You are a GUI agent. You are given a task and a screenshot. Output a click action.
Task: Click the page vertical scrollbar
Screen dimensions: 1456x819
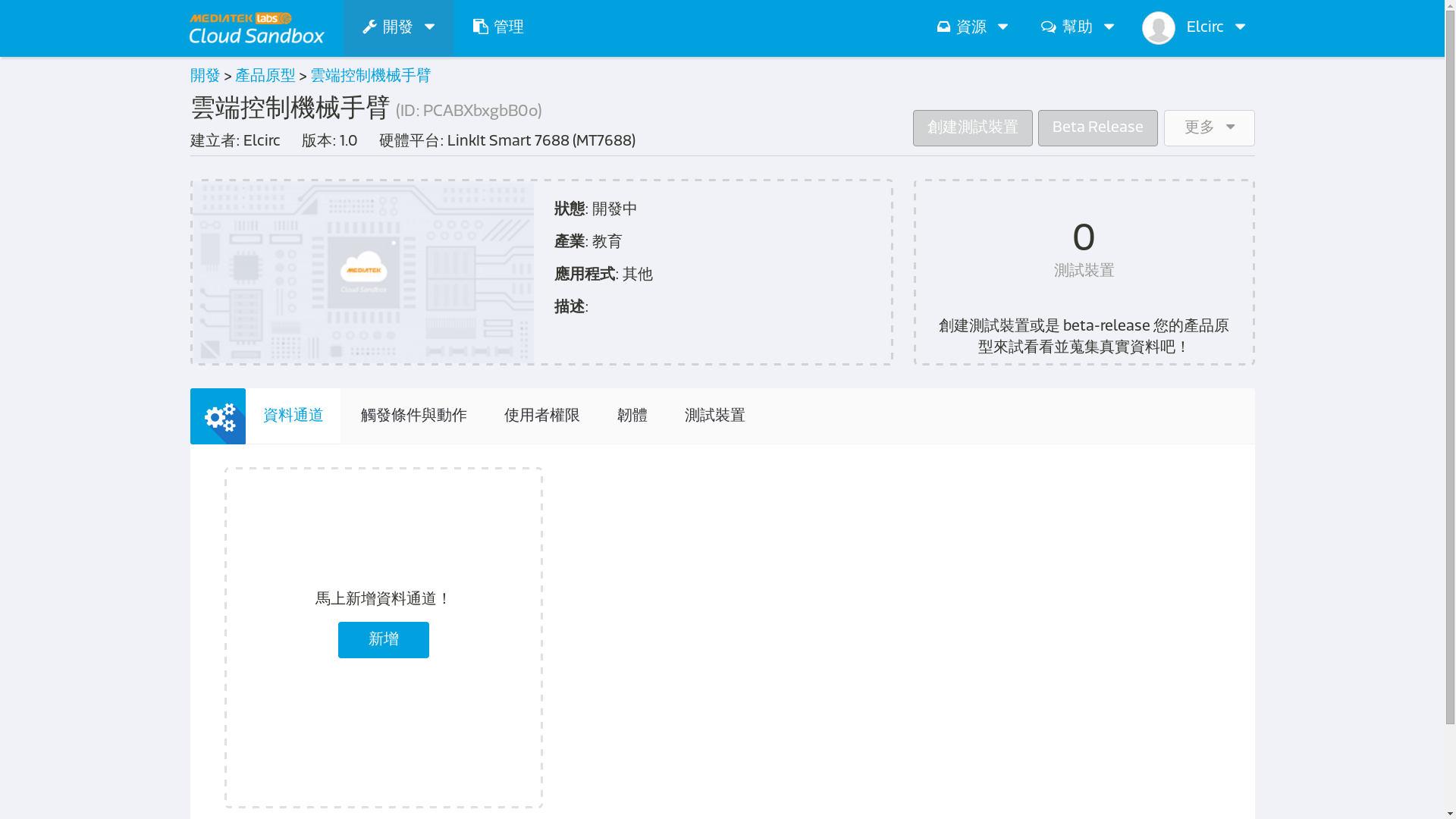click(x=1450, y=368)
